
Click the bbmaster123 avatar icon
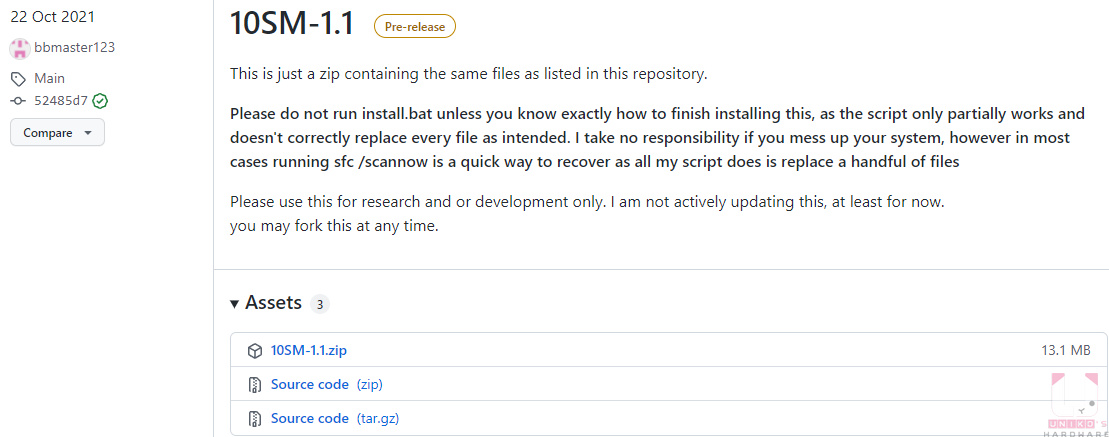click(21, 48)
